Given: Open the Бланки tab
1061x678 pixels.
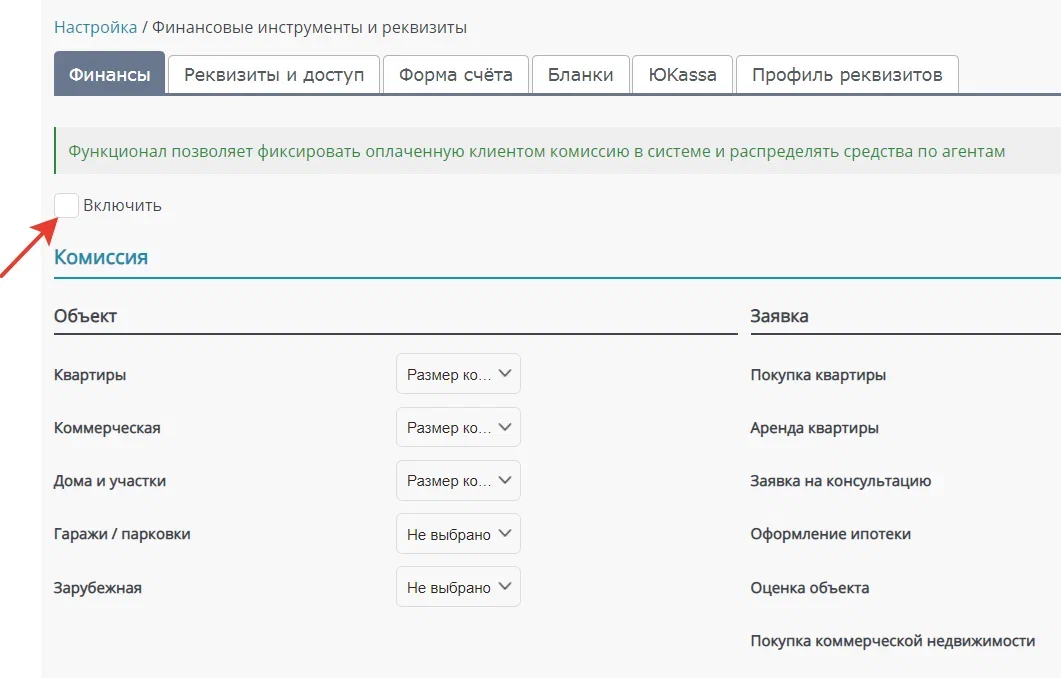Looking at the screenshot, I should 581,74.
